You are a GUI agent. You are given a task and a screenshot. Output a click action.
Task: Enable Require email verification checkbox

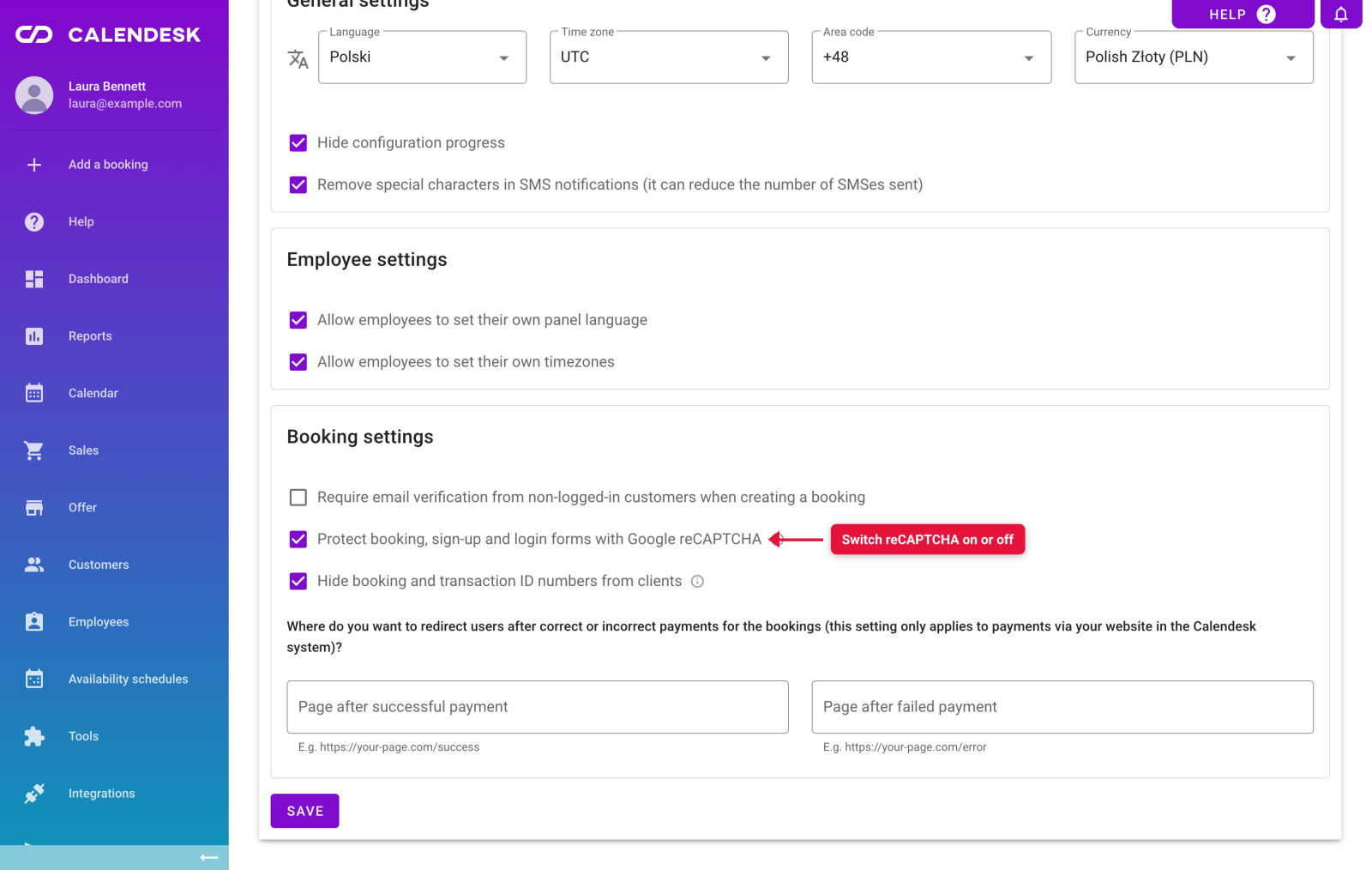pos(298,498)
